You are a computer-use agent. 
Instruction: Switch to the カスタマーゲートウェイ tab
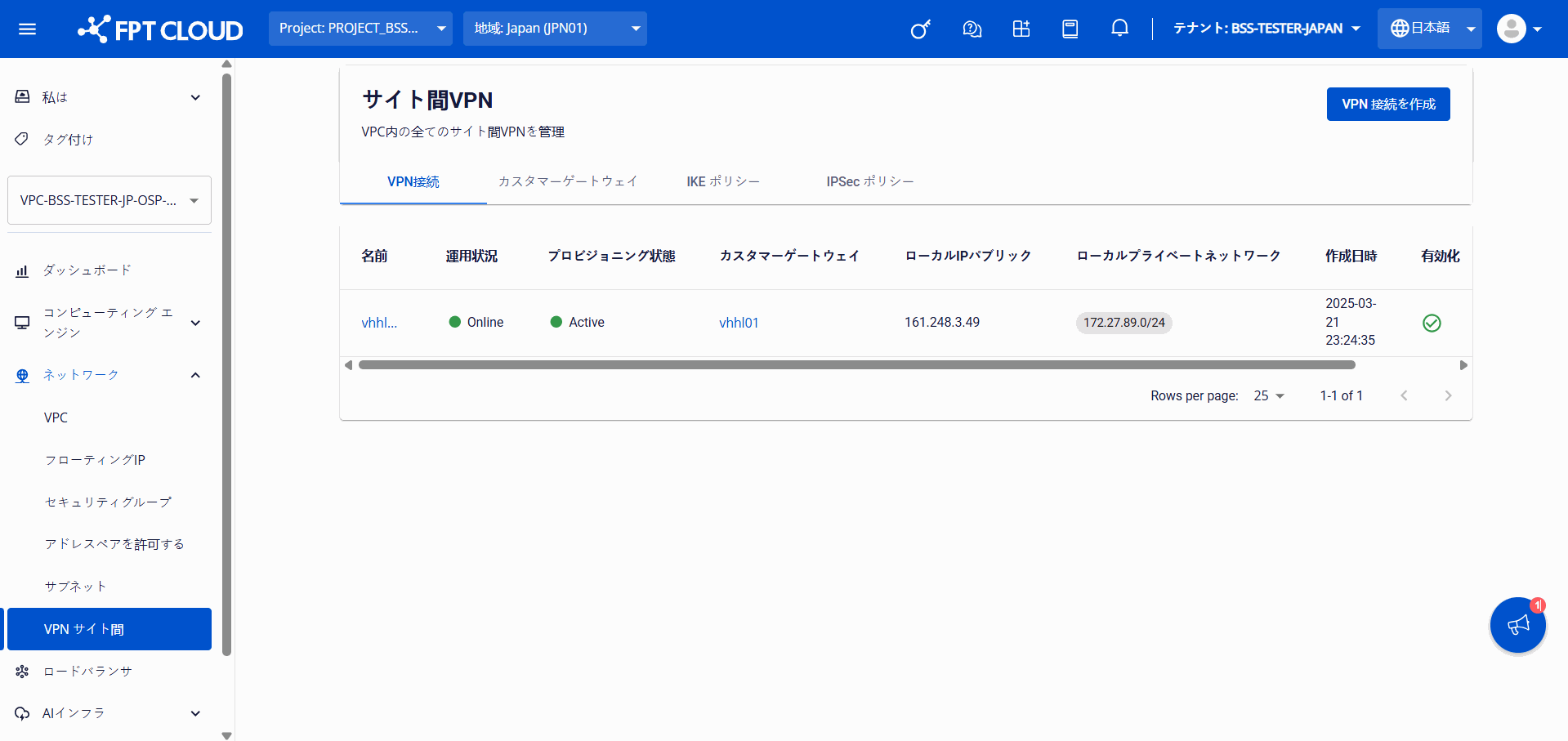point(568,181)
